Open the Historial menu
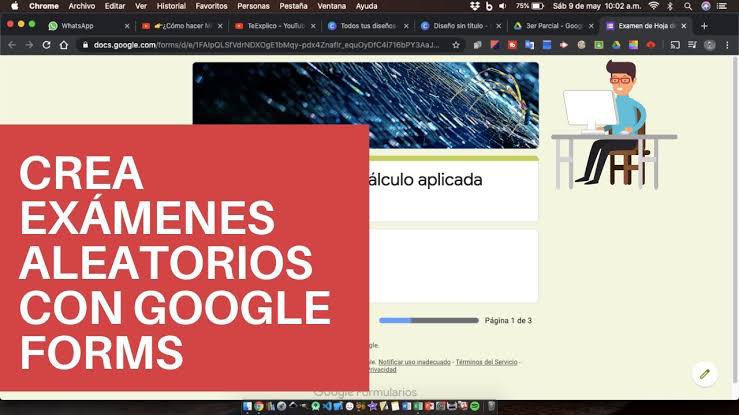Viewport: 739px width, 415px height. 171,6
